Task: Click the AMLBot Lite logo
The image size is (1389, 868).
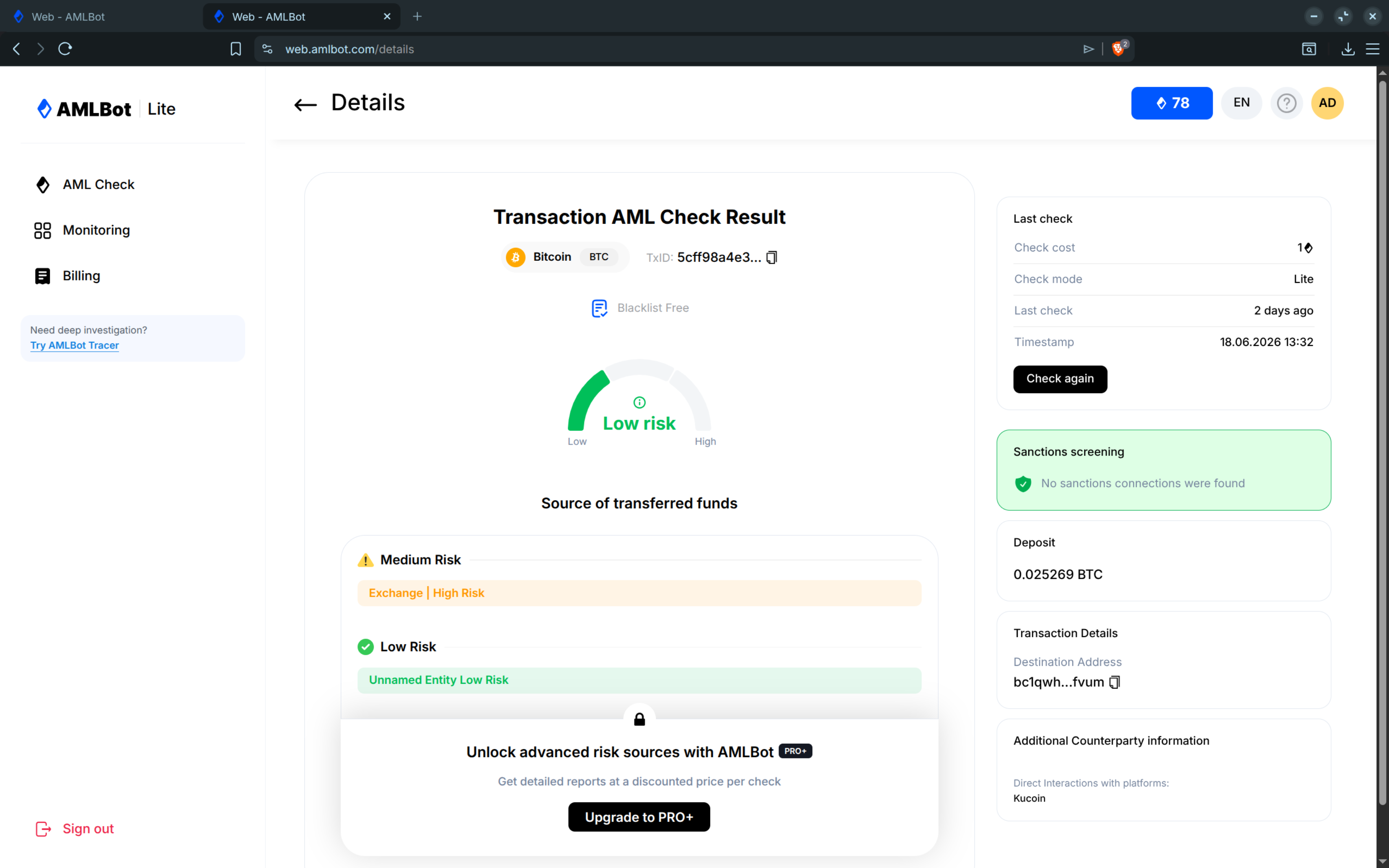Action: coord(106,108)
